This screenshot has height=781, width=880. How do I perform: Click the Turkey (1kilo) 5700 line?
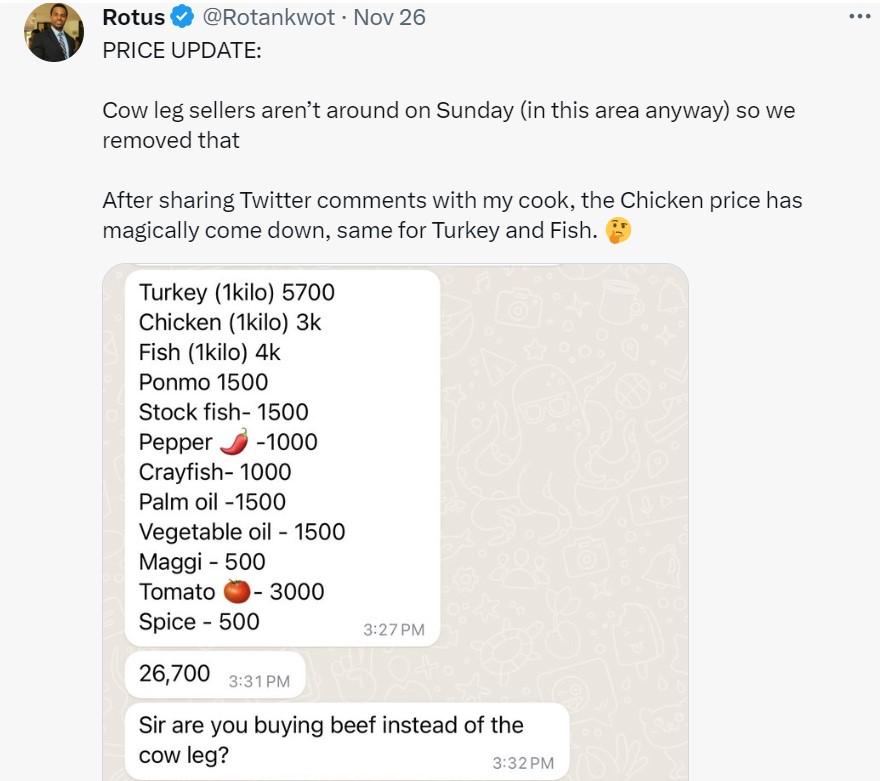[x=237, y=292]
